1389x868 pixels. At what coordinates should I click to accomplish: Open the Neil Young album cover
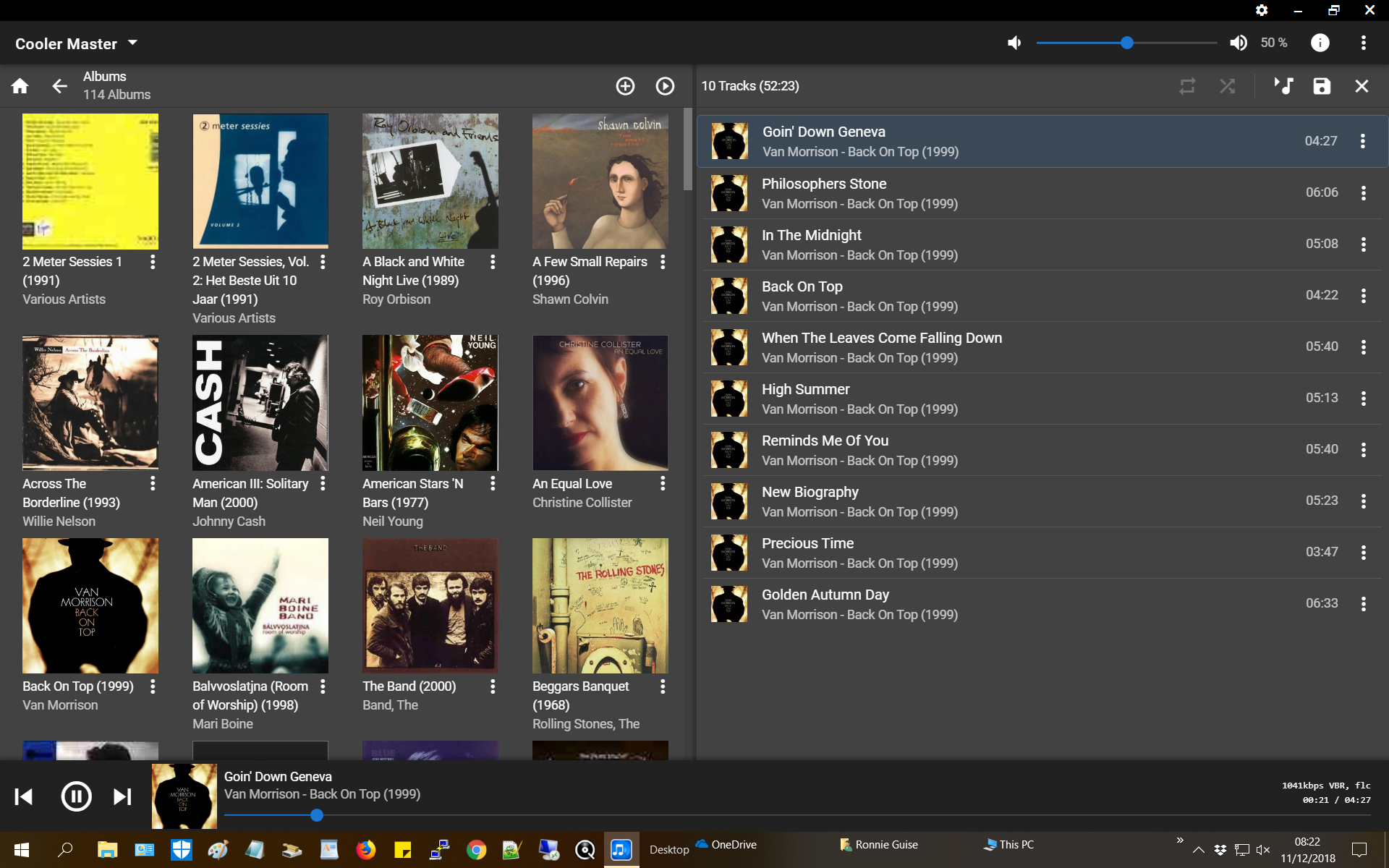pos(430,403)
